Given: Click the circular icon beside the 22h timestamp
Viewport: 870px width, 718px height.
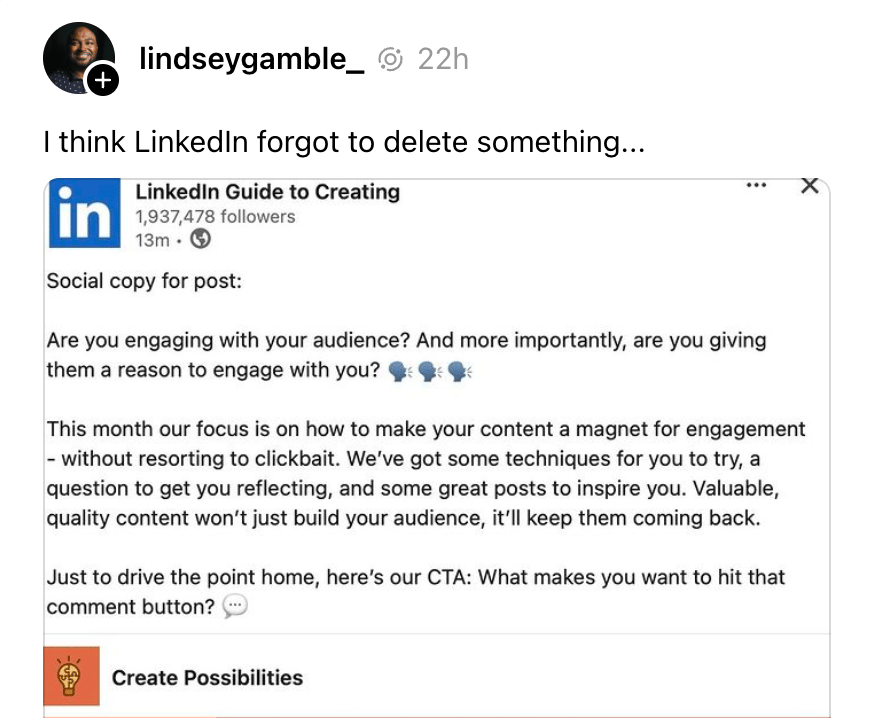Looking at the screenshot, I should click(x=391, y=60).
